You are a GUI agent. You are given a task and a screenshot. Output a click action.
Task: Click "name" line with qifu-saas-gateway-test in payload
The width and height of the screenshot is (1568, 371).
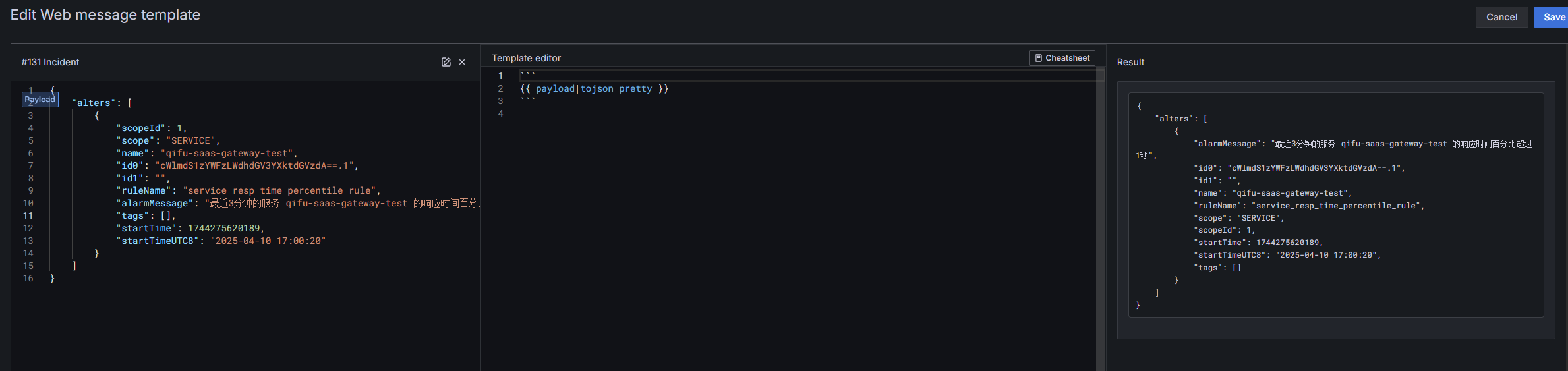tap(207, 153)
